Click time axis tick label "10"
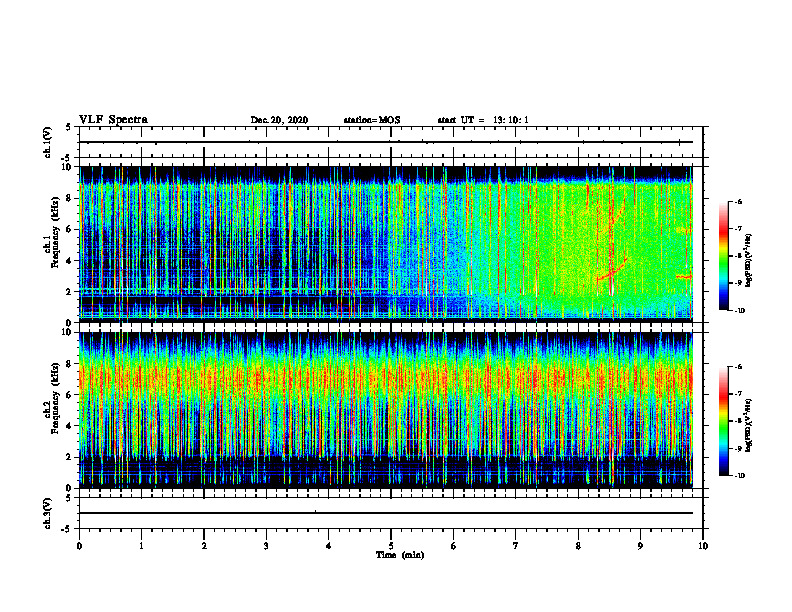Image resolution: width=792 pixels, height=612 pixels. [703, 546]
